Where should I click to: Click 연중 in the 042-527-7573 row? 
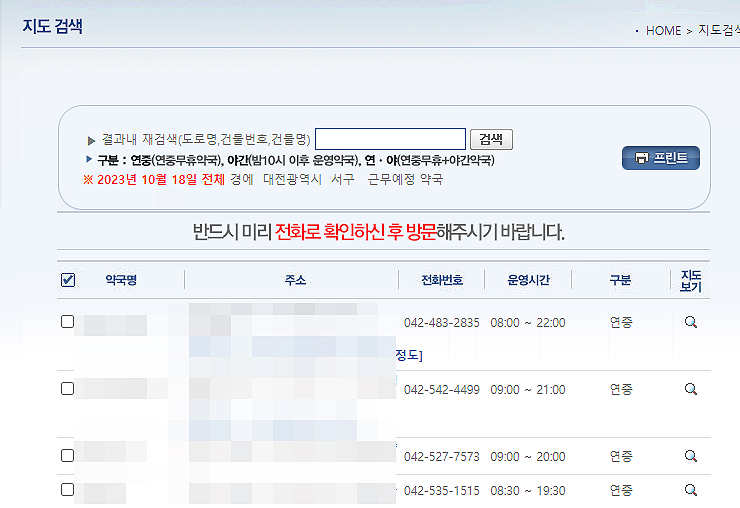[621, 457]
